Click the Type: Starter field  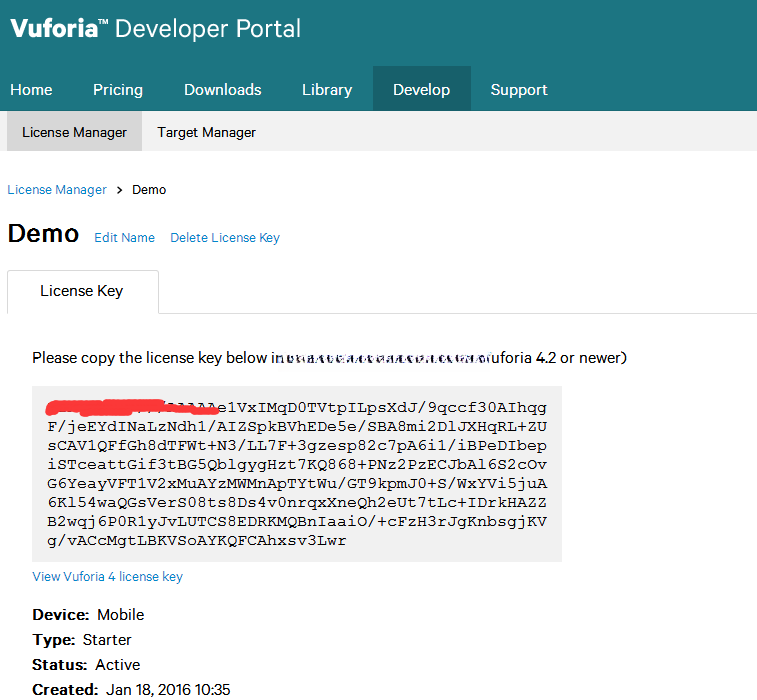tap(82, 640)
